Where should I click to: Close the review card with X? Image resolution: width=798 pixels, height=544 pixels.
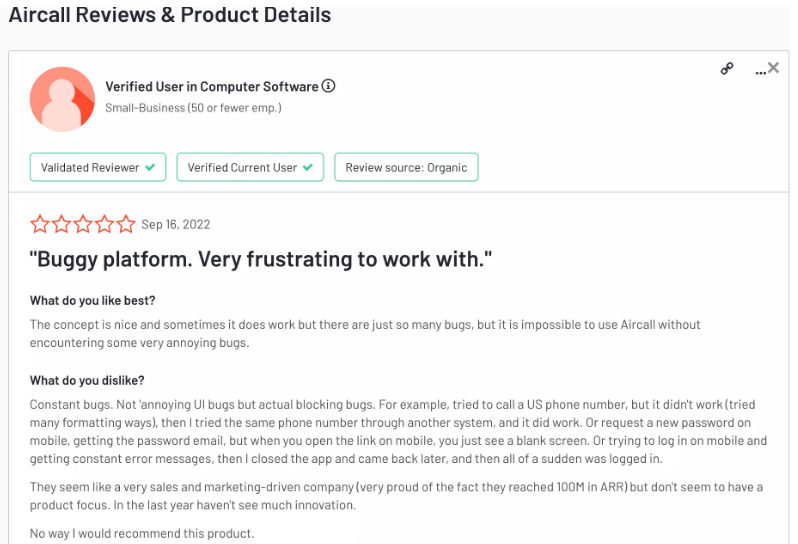(774, 67)
